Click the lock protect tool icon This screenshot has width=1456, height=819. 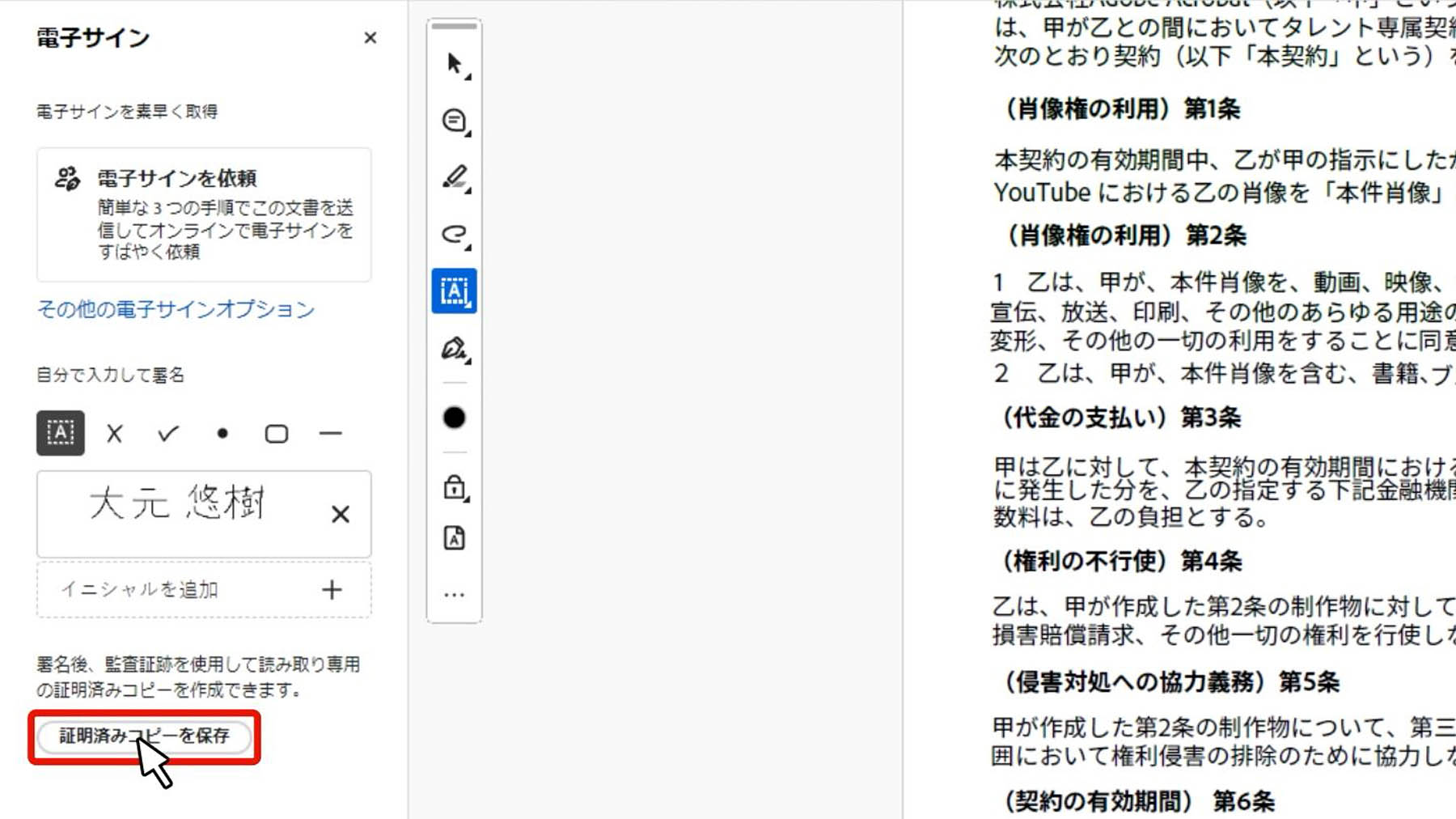click(x=455, y=488)
